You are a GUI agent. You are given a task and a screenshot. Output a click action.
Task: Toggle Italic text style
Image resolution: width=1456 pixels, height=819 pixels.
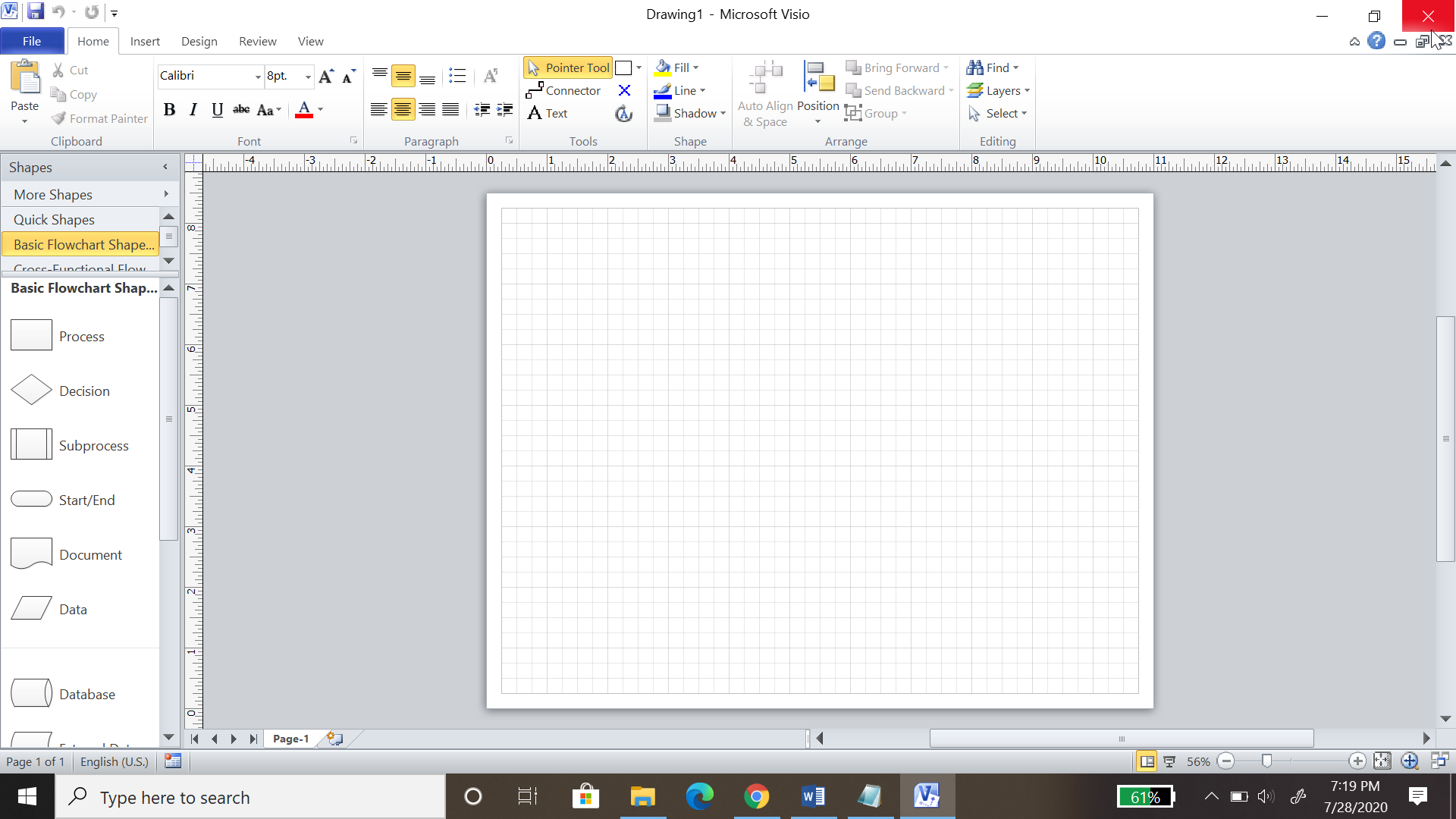tap(193, 110)
